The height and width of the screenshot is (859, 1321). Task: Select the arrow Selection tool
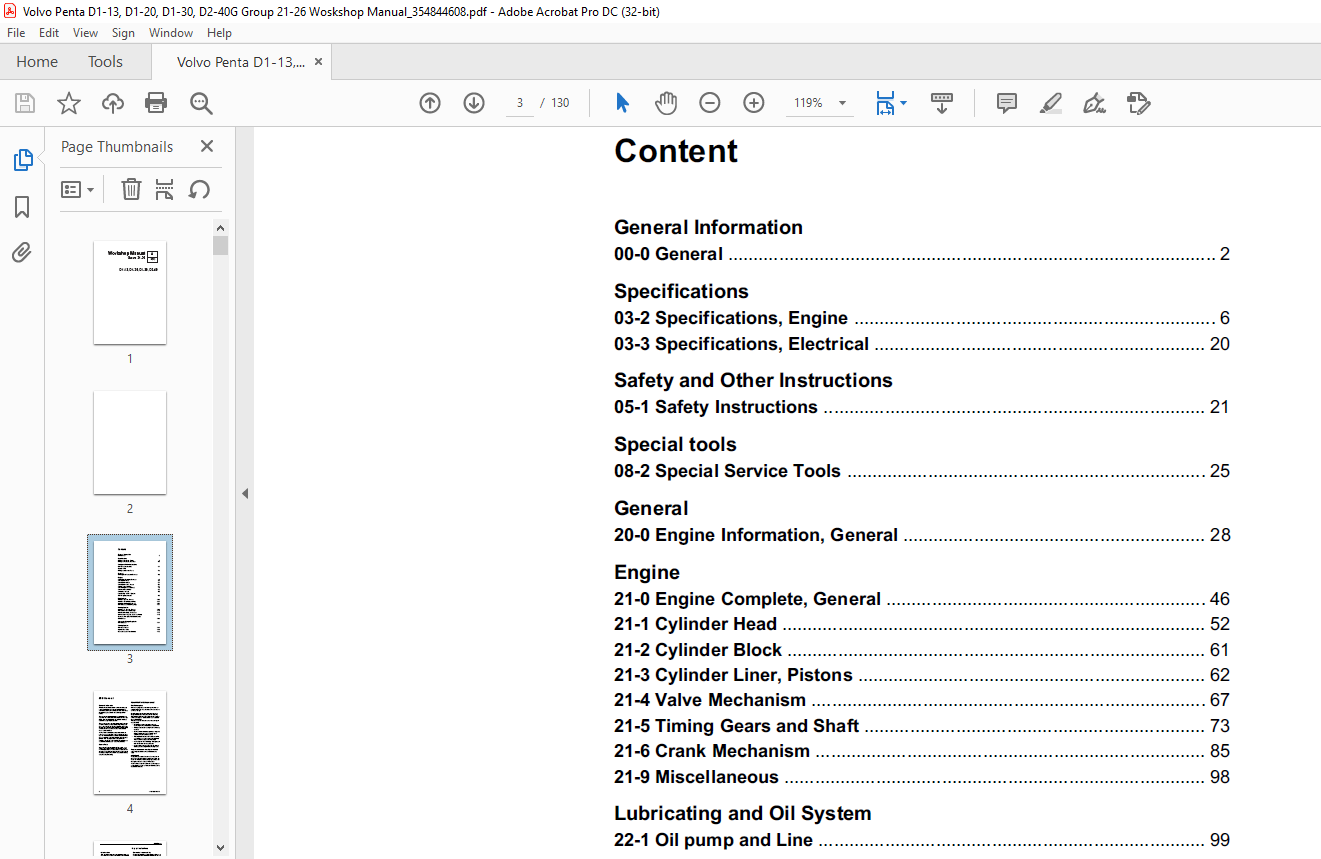click(622, 103)
